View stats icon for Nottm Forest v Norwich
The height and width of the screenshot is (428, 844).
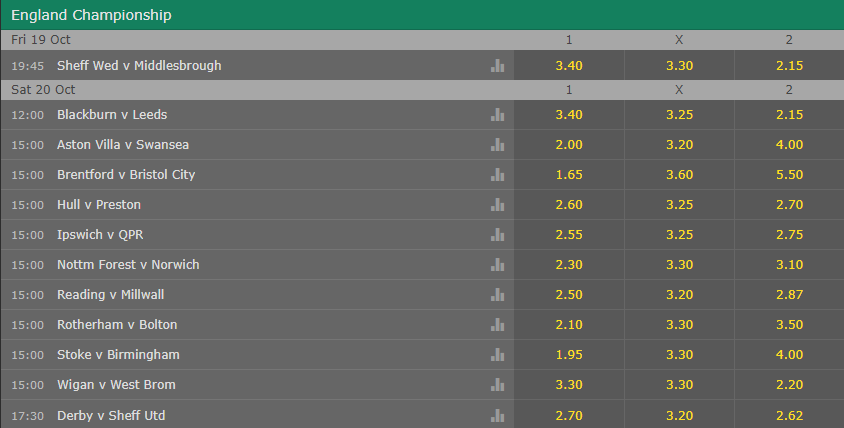(x=497, y=265)
